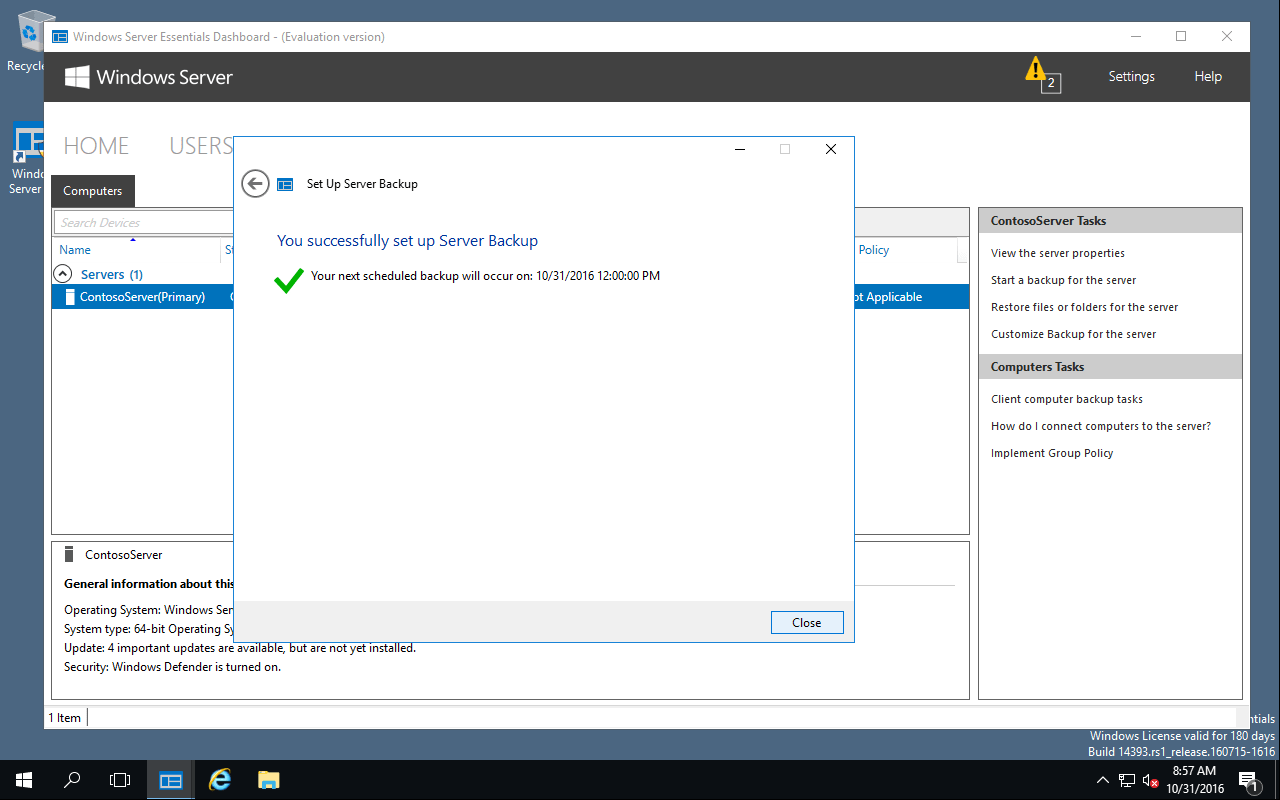Minimize the Set Up Server Backup dialog
Image resolution: width=1280 pixels, height=800 pixels.
point(740,149)
